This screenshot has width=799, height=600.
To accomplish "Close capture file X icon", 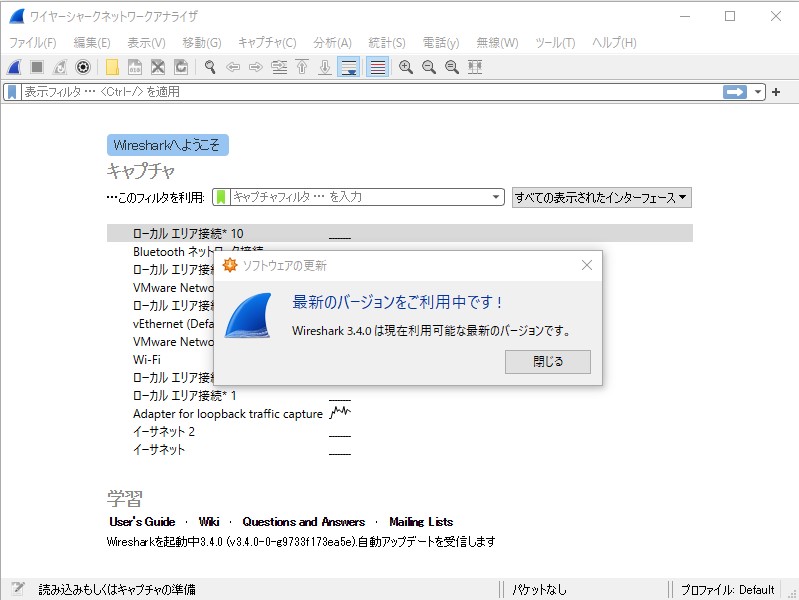I will coord(158,67).
